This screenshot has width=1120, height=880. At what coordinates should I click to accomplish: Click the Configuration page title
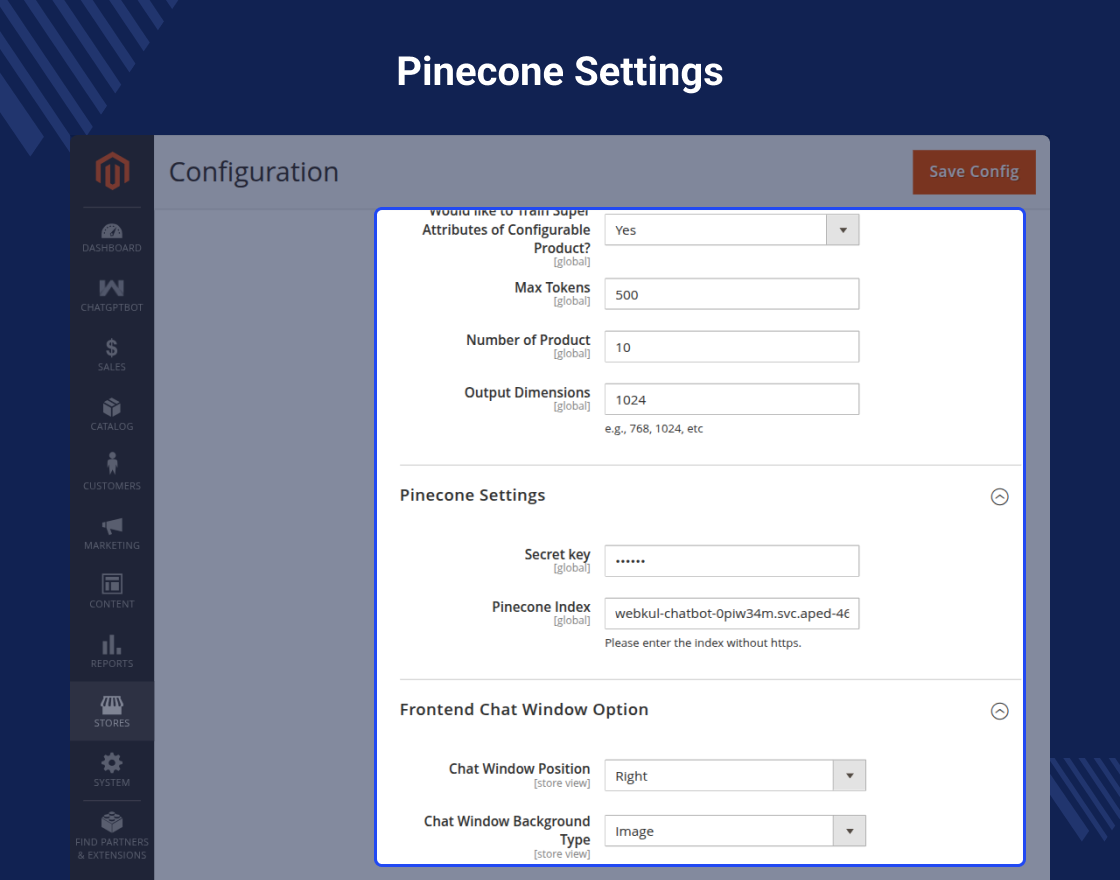point(254,172)
